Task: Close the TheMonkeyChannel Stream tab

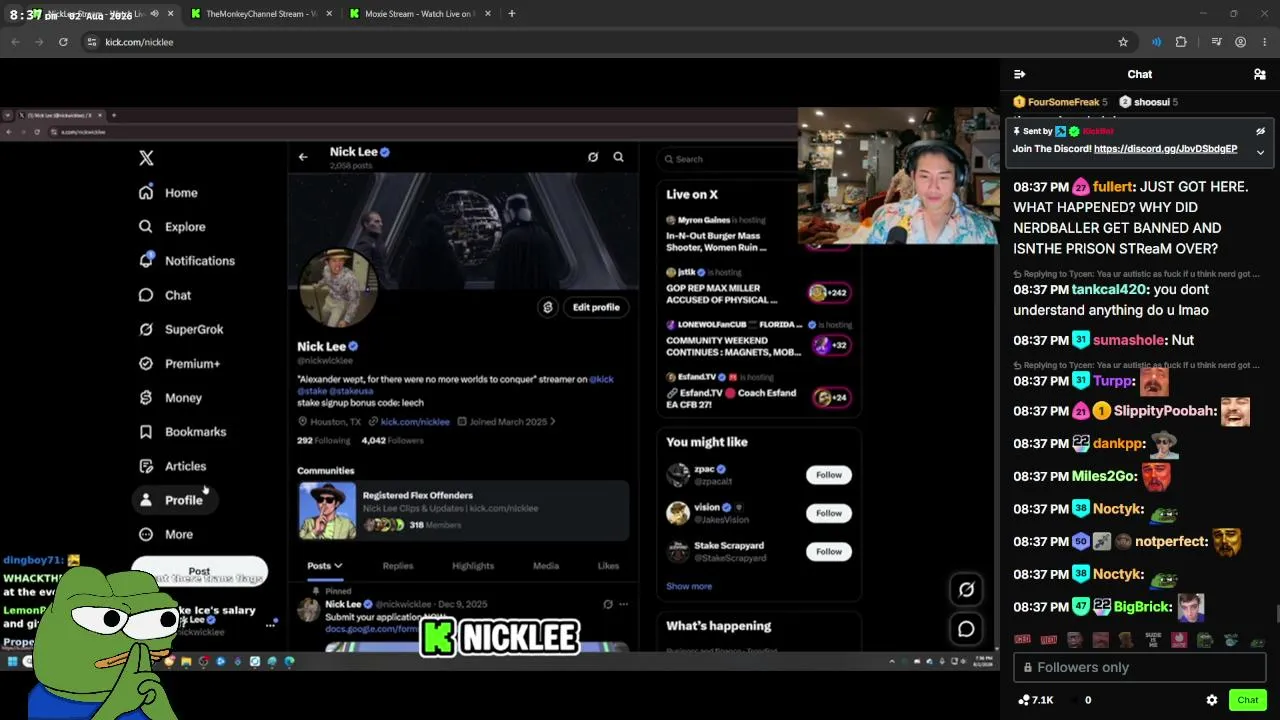Action: (x=327, y=14)
